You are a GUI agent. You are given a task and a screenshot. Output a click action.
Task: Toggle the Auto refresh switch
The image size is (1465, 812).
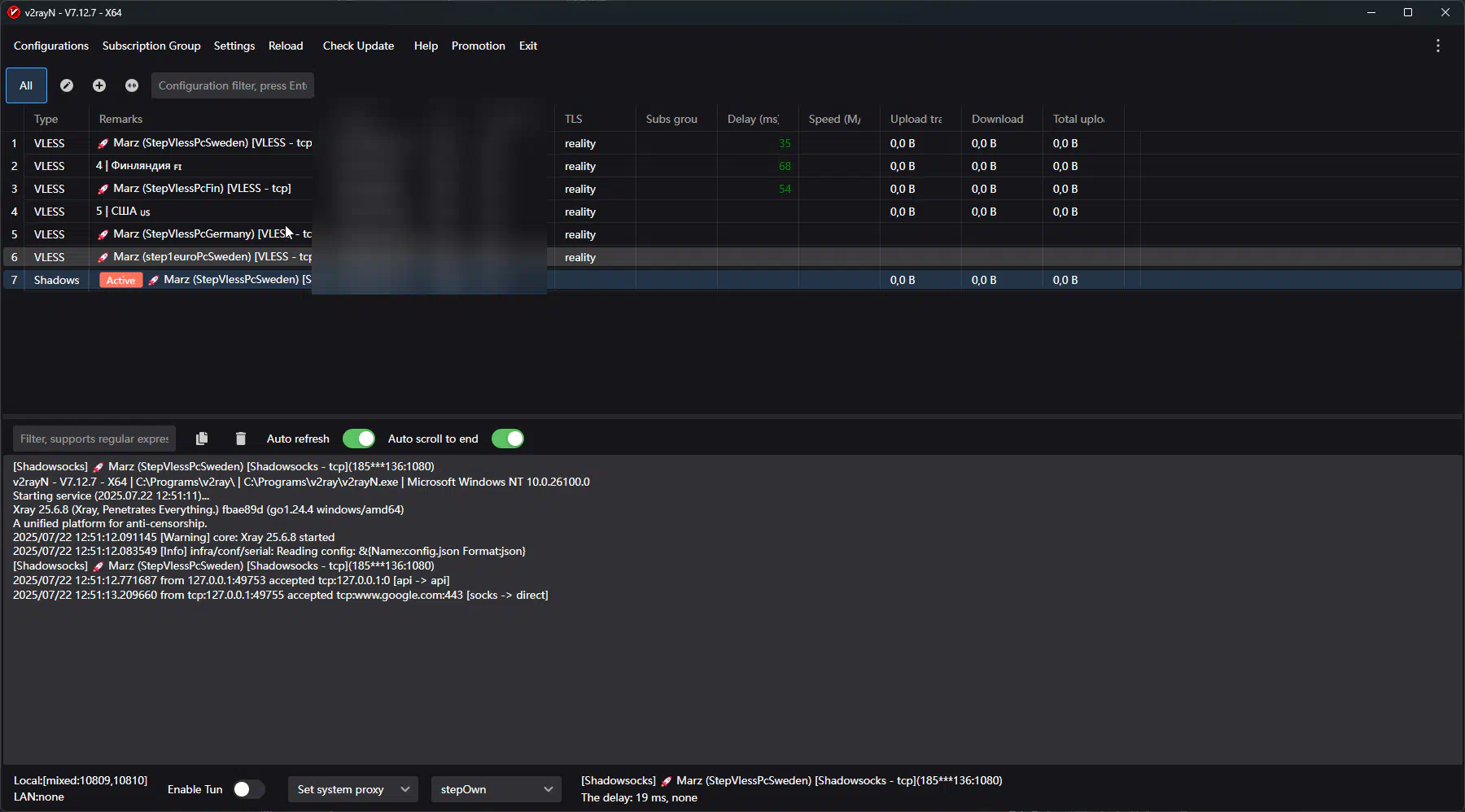pos(359,439)
